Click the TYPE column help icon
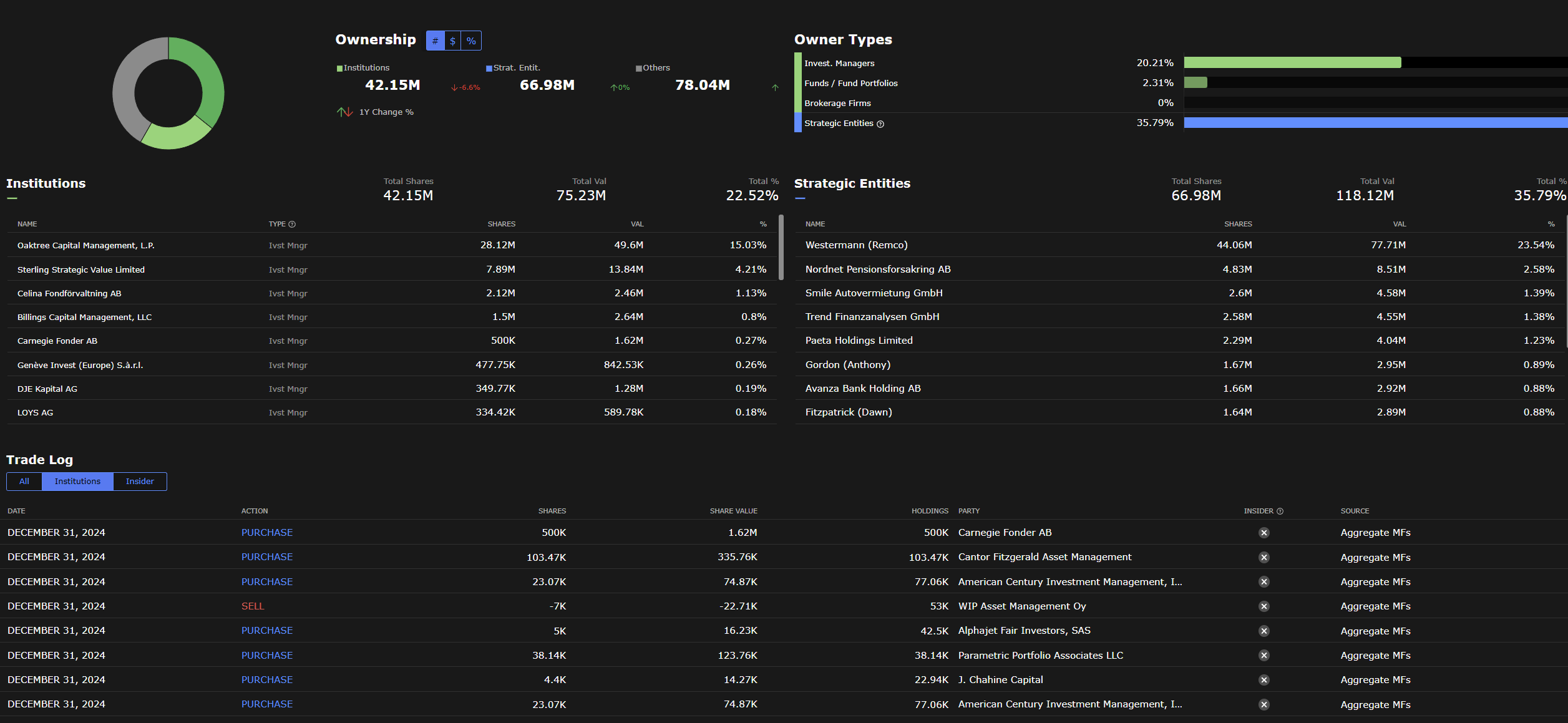This screenshot has width=1568, height=723. [x=292, y=225]
